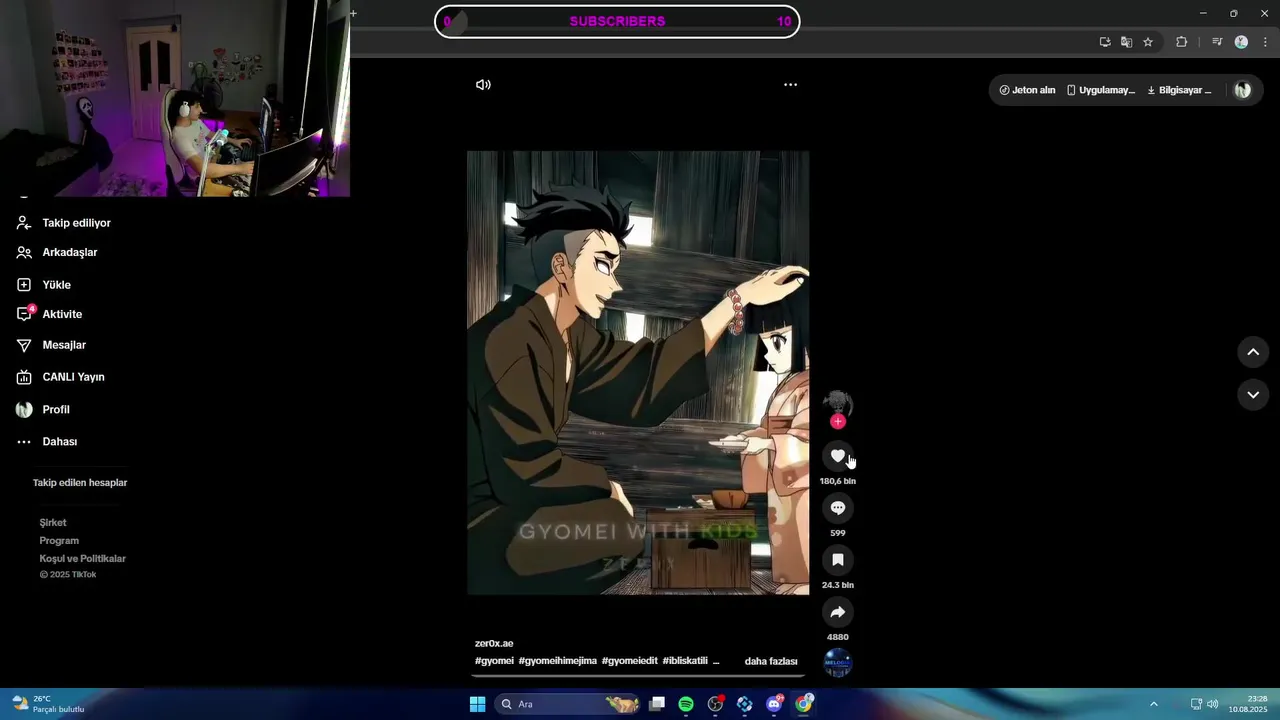The height and width of the screenshot is (720, 1280).
Task: Open the Chrome profile avatar
Action: coord(1241,42)
